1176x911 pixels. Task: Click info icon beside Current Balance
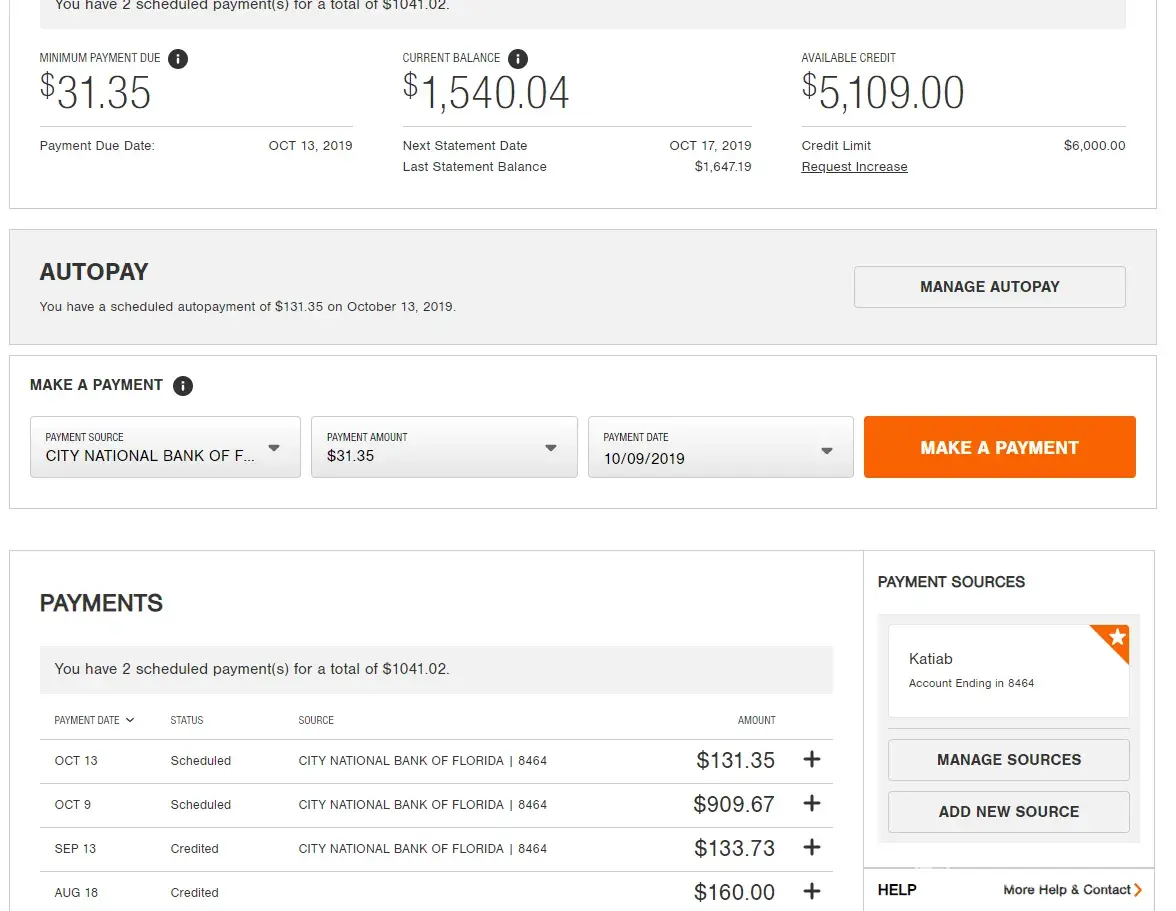(x=517, y=59)
